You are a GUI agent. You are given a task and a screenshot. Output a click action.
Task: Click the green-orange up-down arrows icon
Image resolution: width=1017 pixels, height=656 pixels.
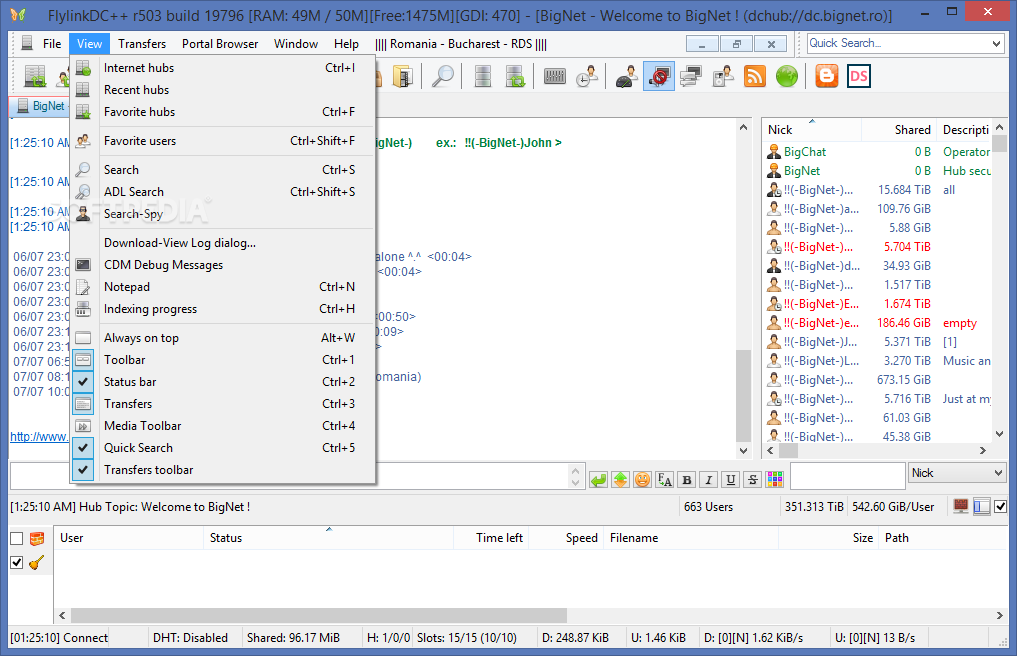point(621,480)
